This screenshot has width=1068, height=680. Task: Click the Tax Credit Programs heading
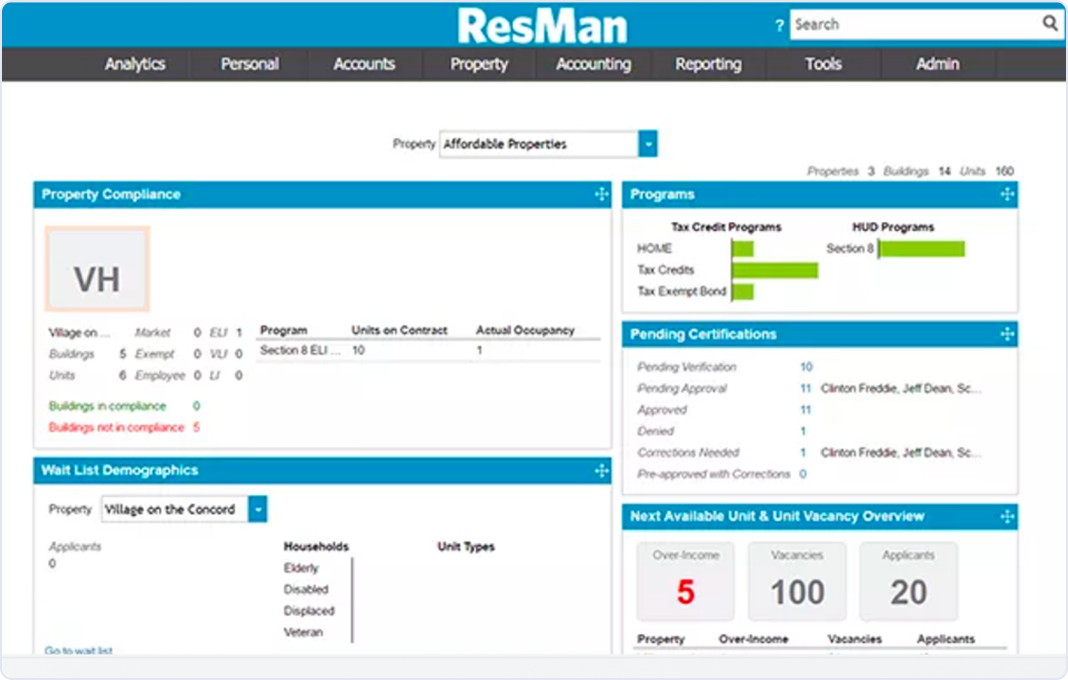(x=726, y=227)
